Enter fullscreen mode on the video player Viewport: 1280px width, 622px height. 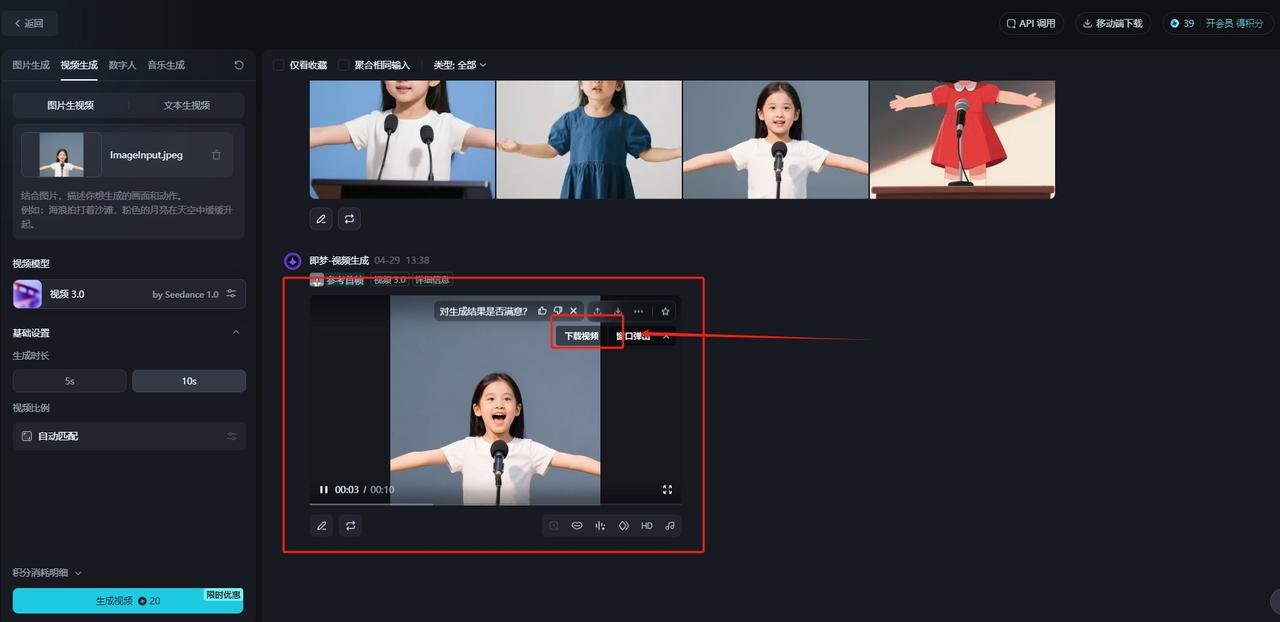click(667, 489)
